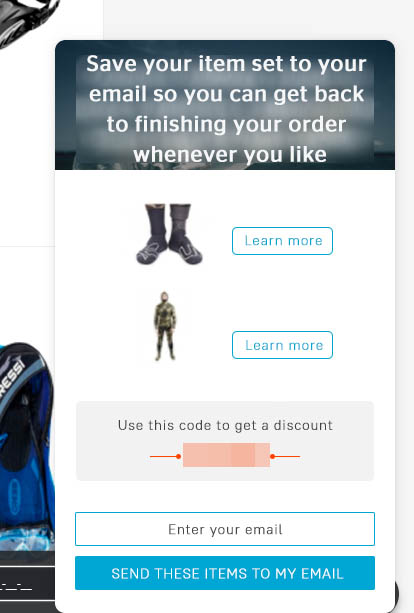Click the dark round button behind popup corner

pos(396,593)
